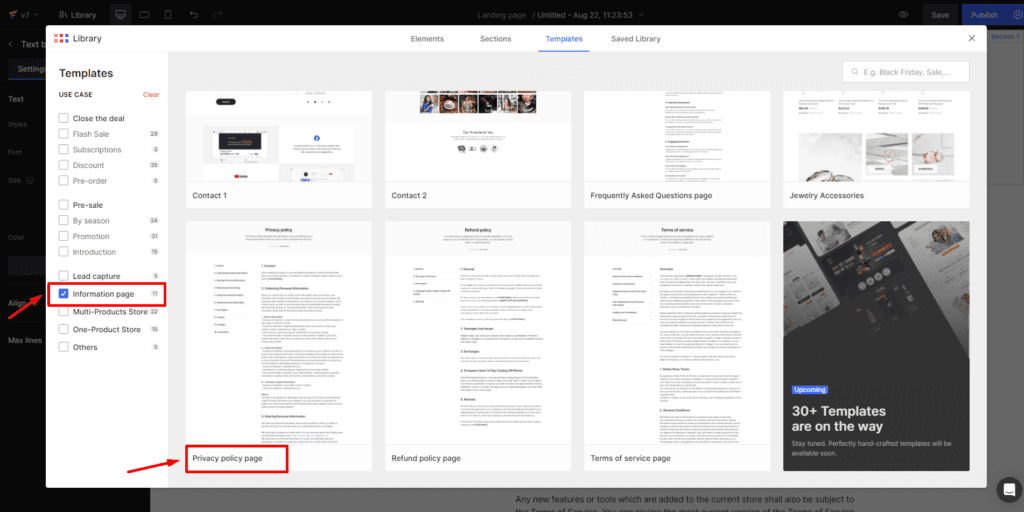Image resolution: width=1024 pixels, height=512 pixels.
Task: Click the Landing page breadcrumb text
Action: [x=501, y=14]
